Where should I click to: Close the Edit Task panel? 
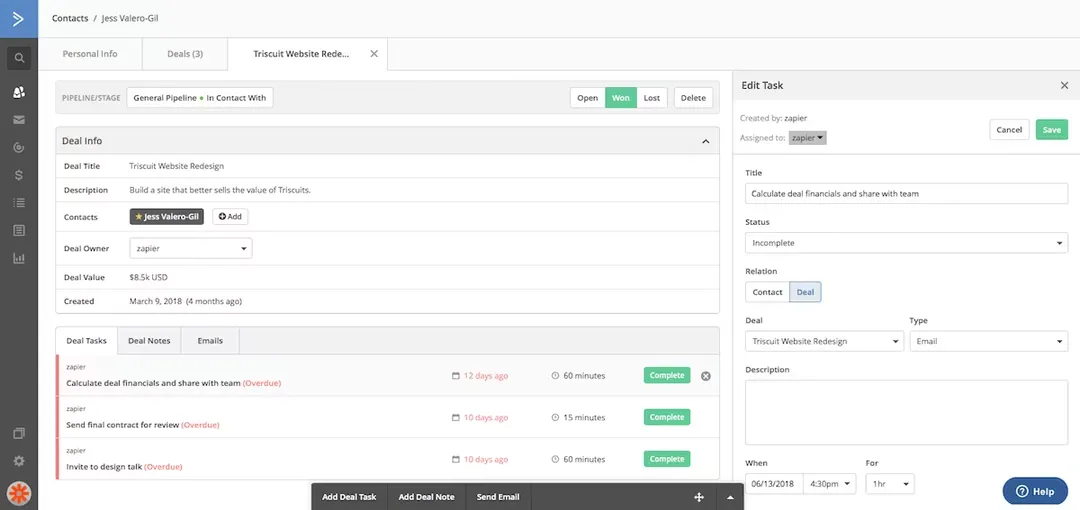(1064, 86)
